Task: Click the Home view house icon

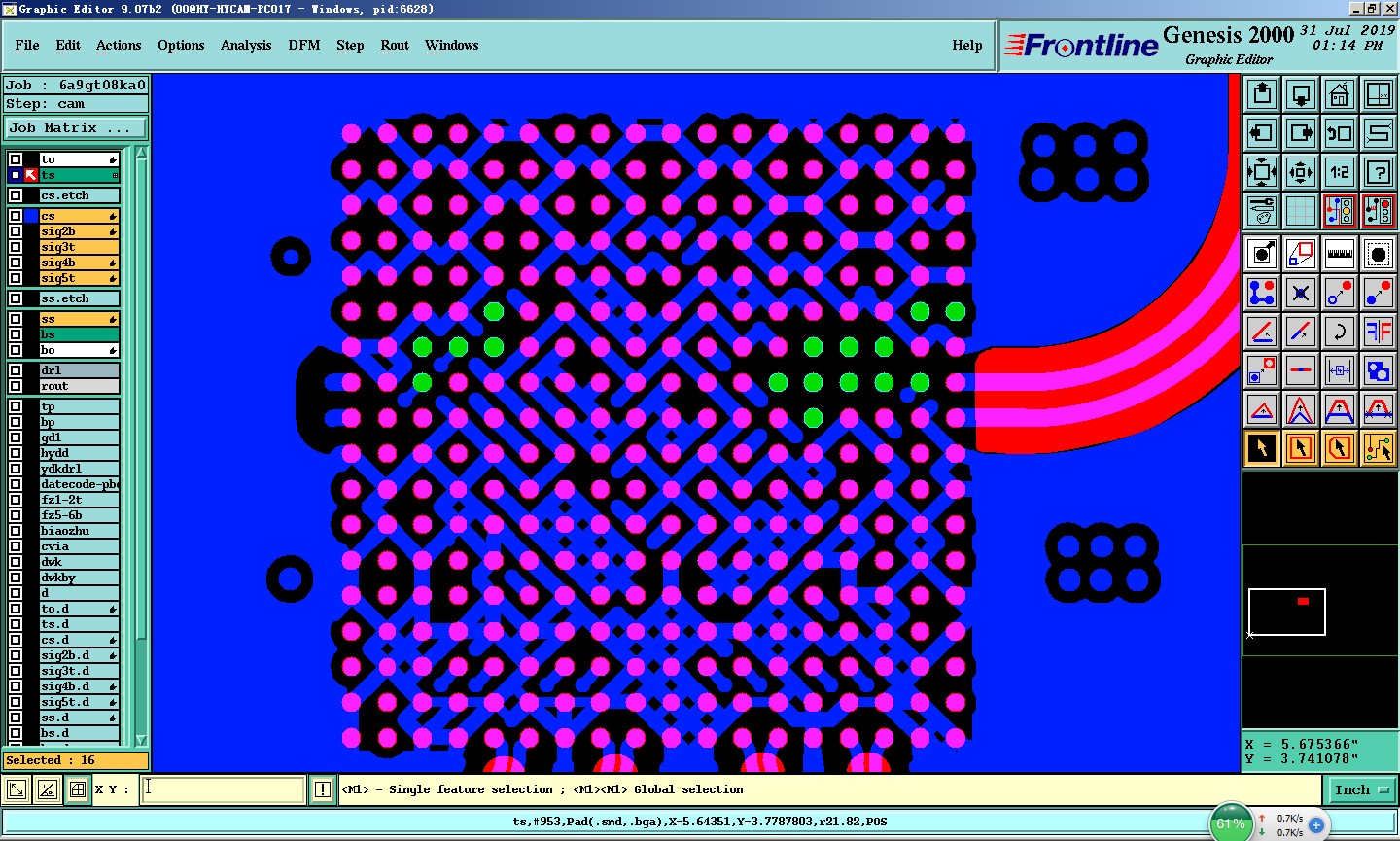Action: click(x=1340, y=94)
